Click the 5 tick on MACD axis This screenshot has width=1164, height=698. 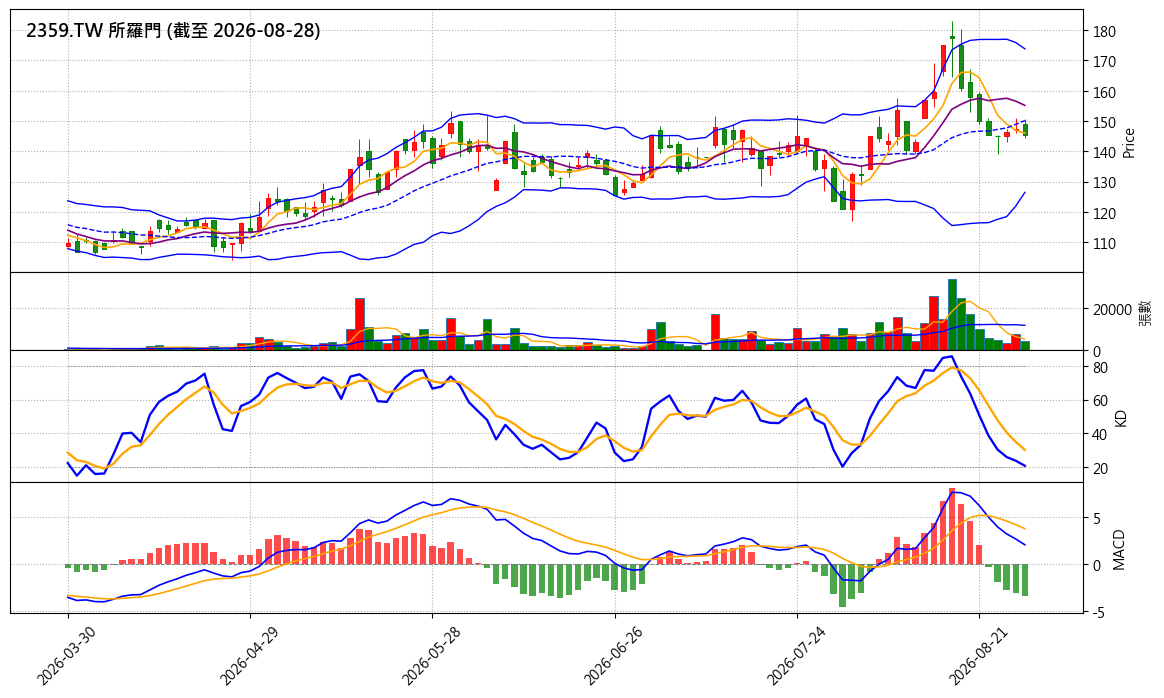pyautogui.click(x=1096, y=519)
